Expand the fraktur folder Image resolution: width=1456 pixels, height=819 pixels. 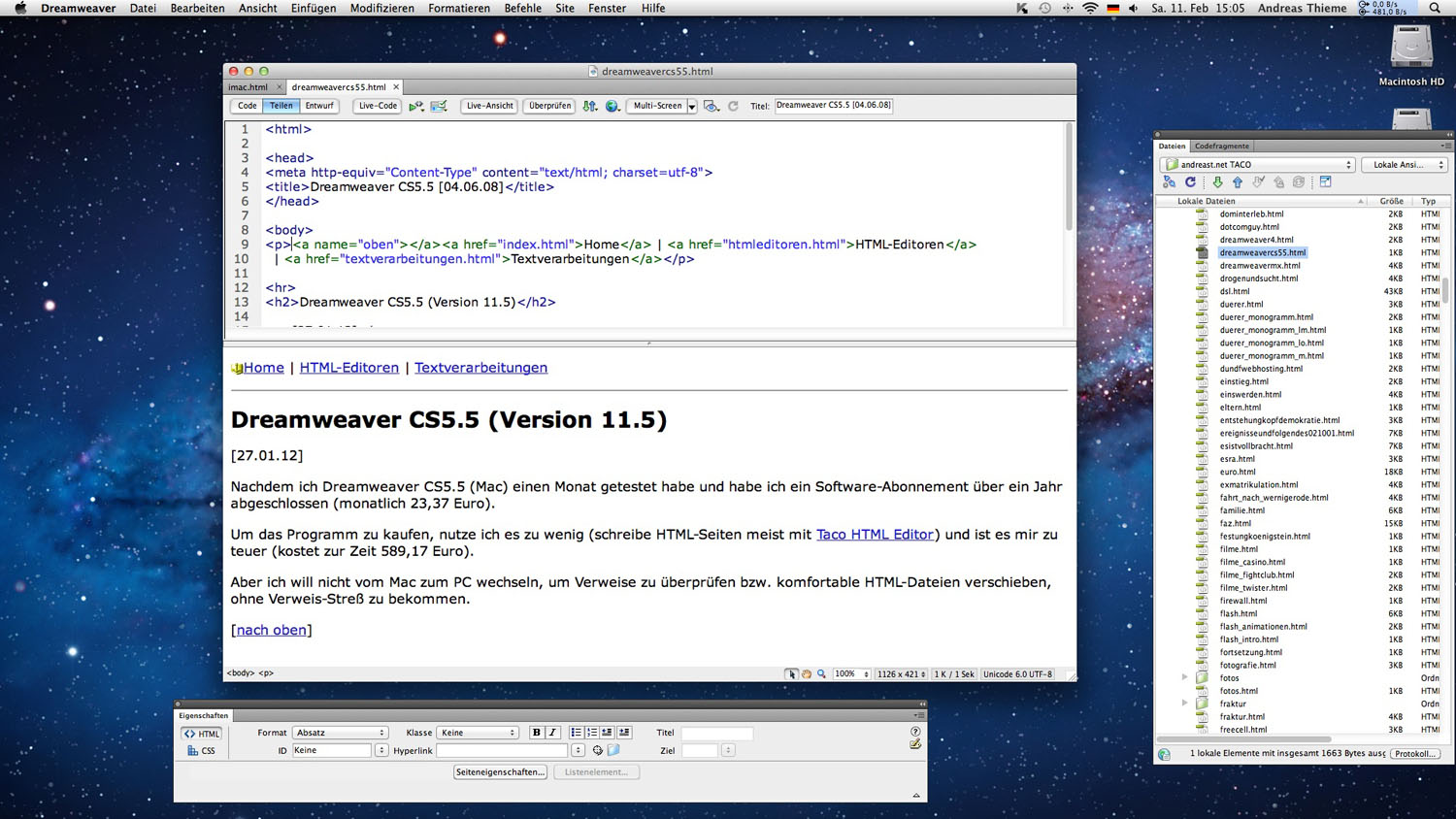click(x=1184, y=704)
